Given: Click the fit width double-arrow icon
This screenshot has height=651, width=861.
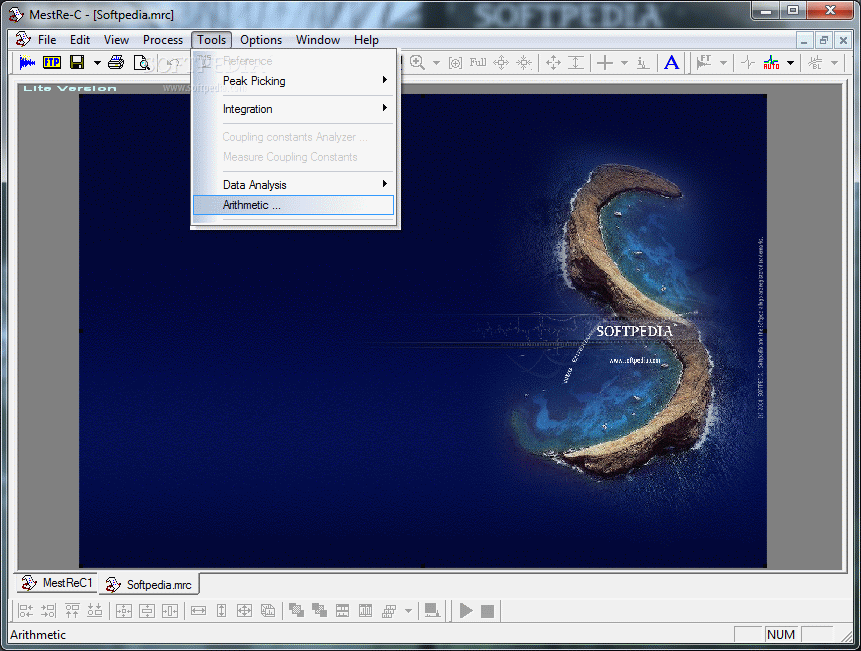Looking at the screenshot, I should pyautogui.click(x=199, y=611).
